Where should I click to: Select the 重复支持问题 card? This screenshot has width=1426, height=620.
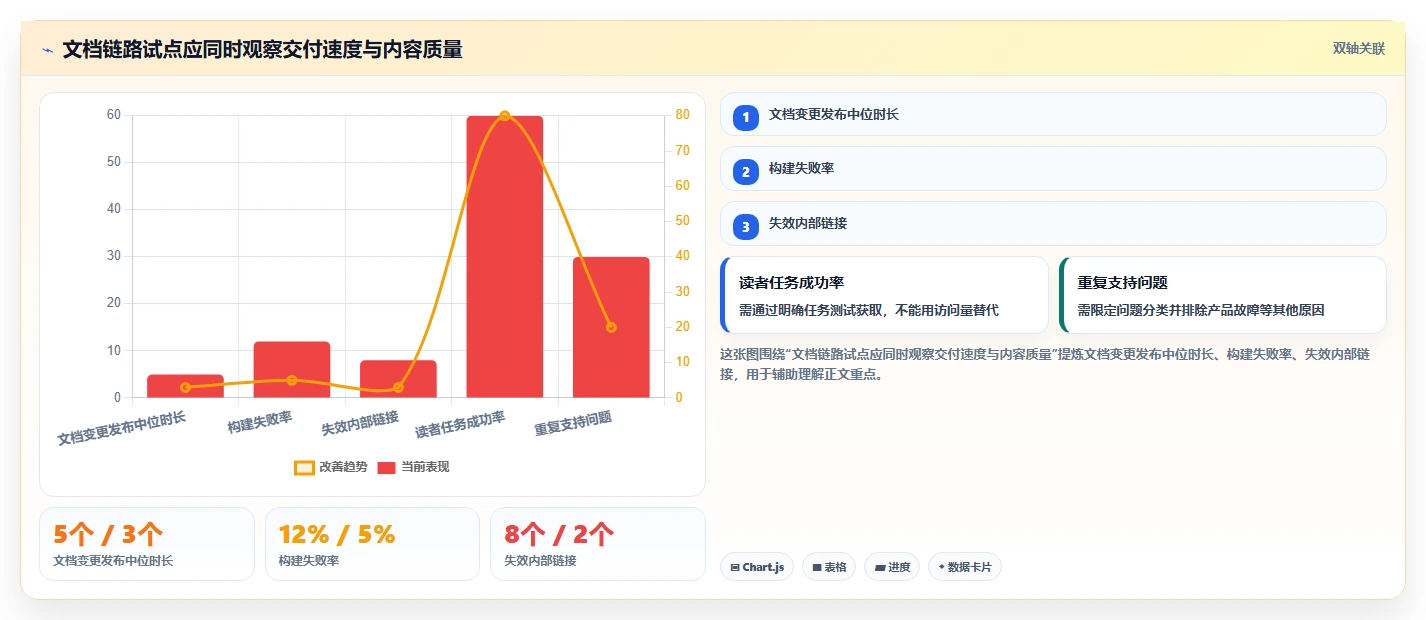tap(1223, 295)
